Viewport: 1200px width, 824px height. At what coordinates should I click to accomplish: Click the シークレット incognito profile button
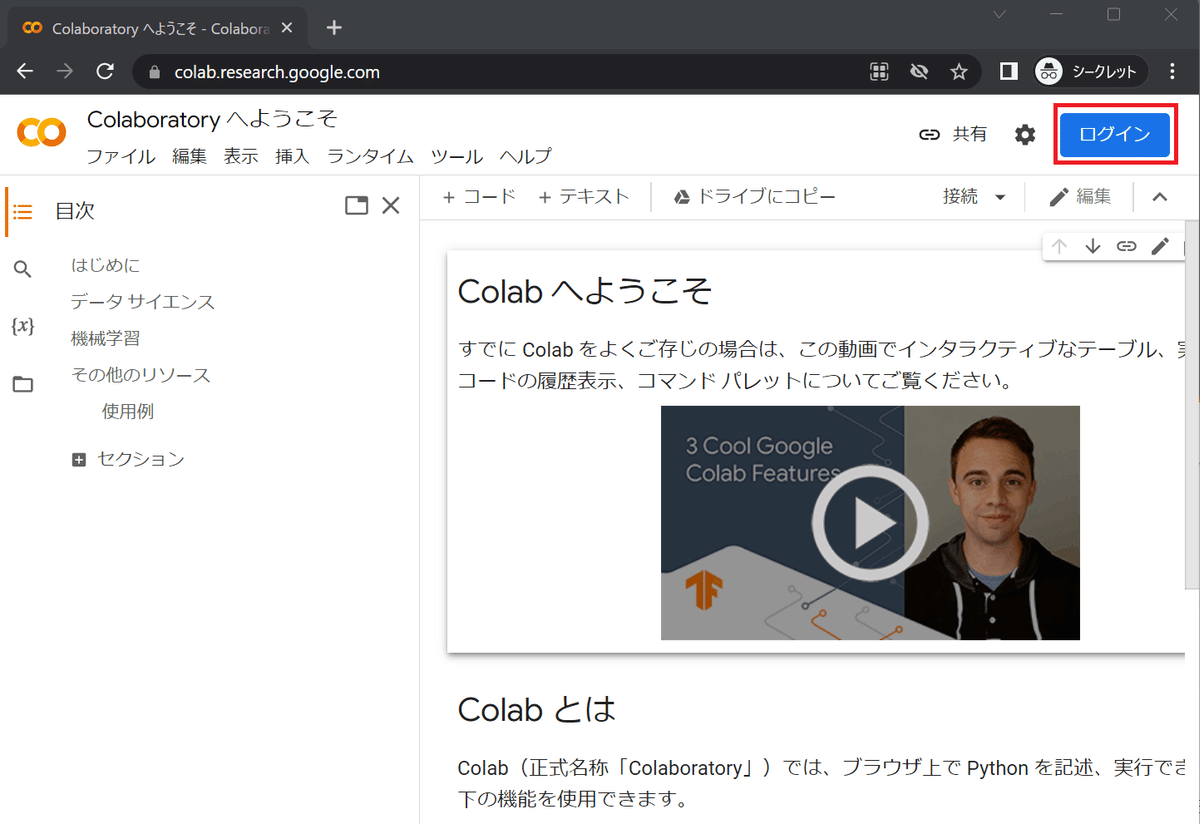(x=1090, y=72)
